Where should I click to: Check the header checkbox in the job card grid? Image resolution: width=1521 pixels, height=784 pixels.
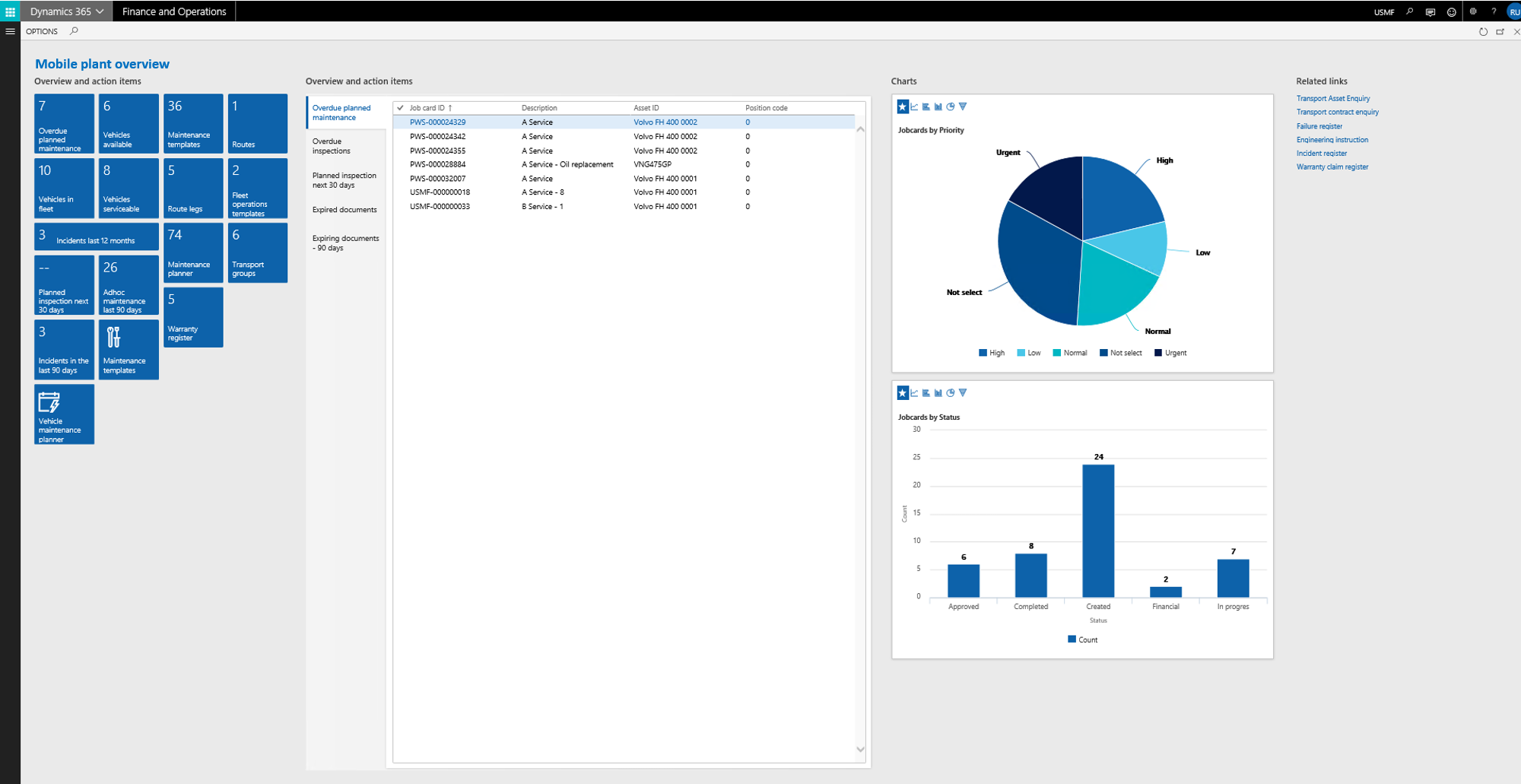(399, 108)
